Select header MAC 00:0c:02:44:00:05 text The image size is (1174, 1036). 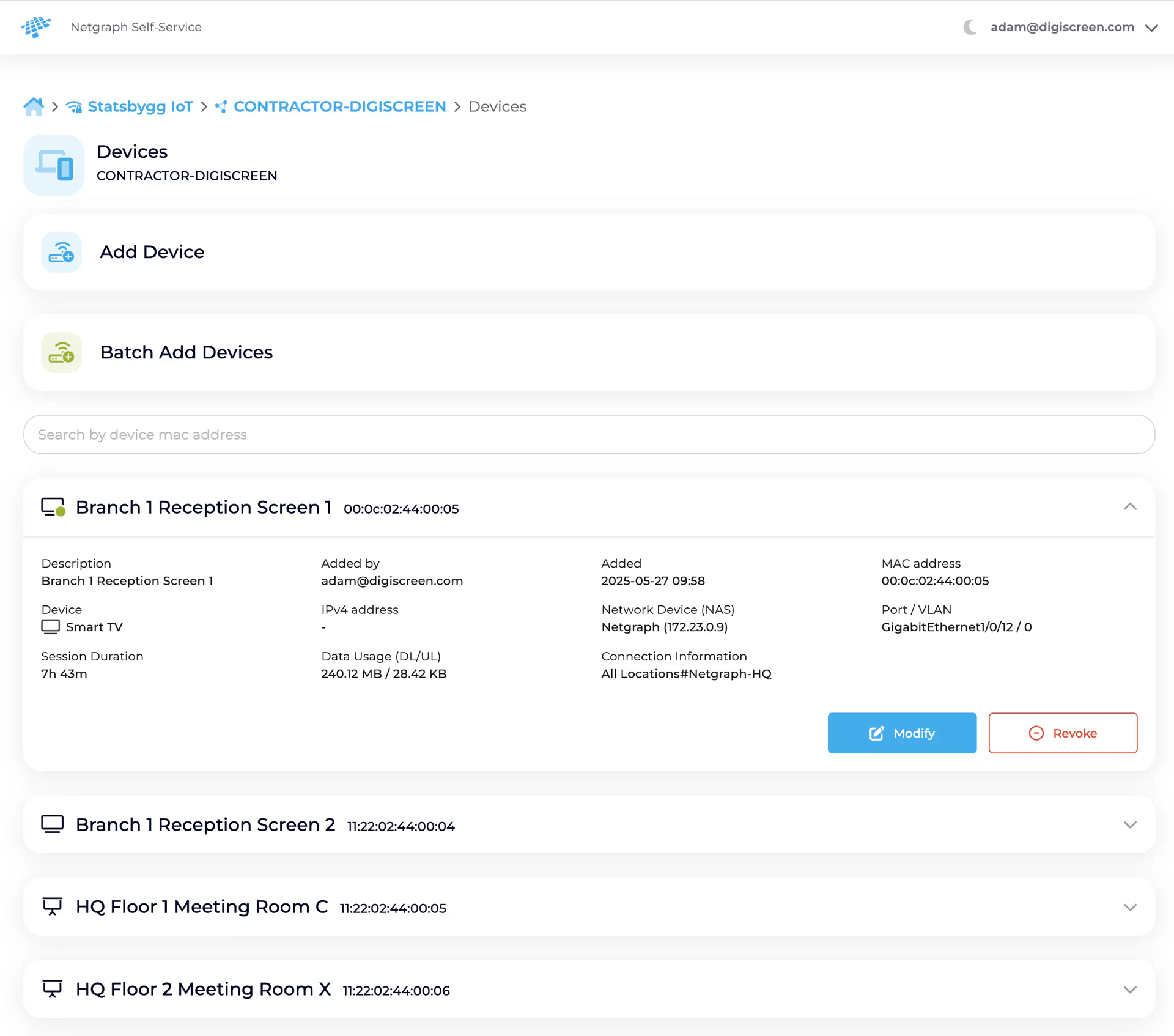coord(401,509)
